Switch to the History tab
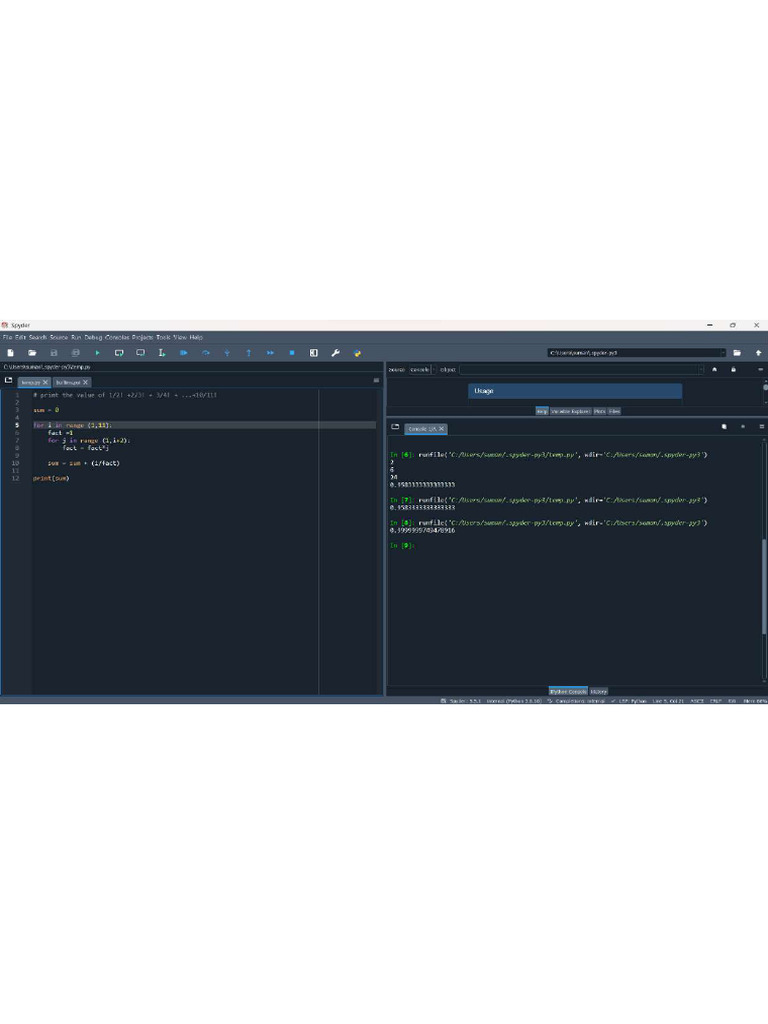768x1024 pixels. tap(598, 691)
